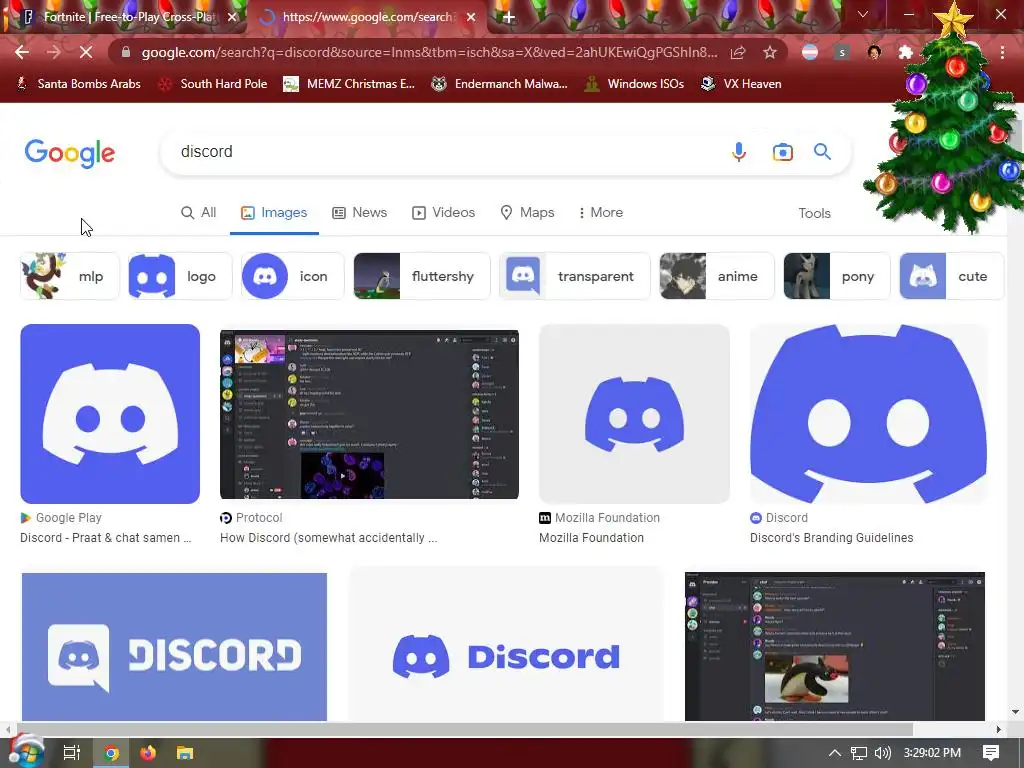Open South Hard Pole bookmark

point(214,84)
